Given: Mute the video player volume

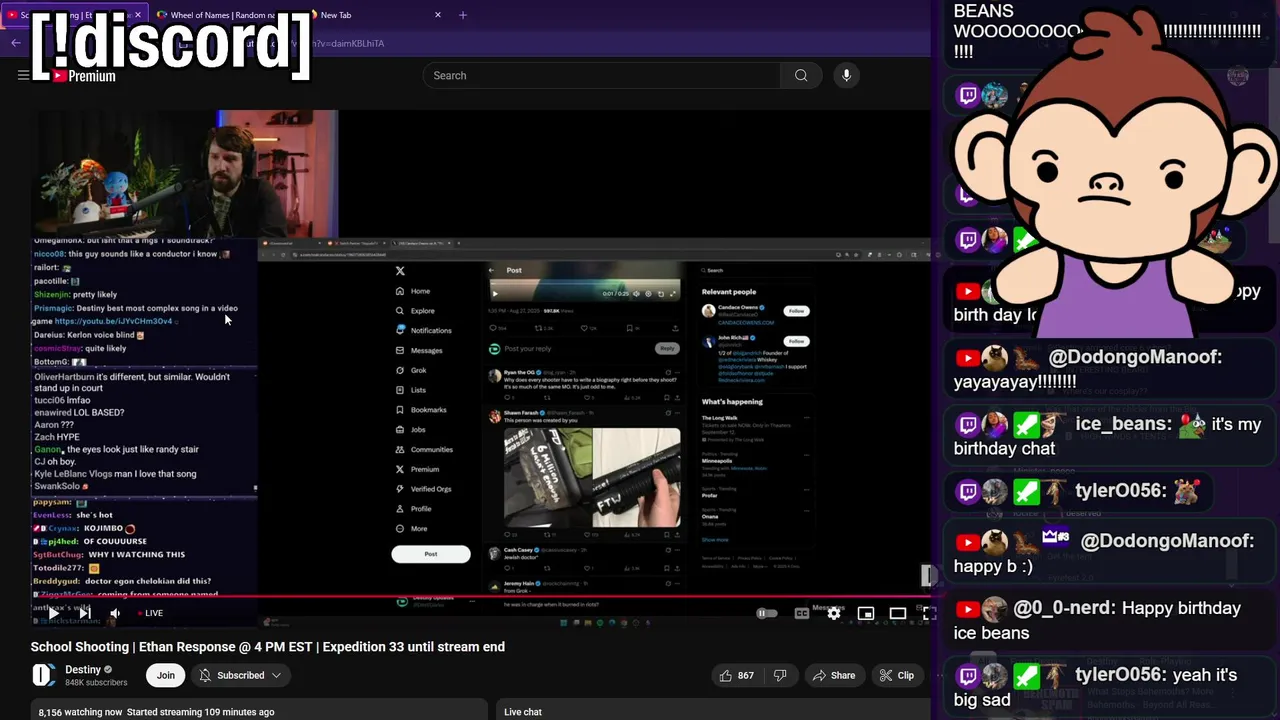Looking at the screenshot, I should pyautogui.click(x=115, y=613).
